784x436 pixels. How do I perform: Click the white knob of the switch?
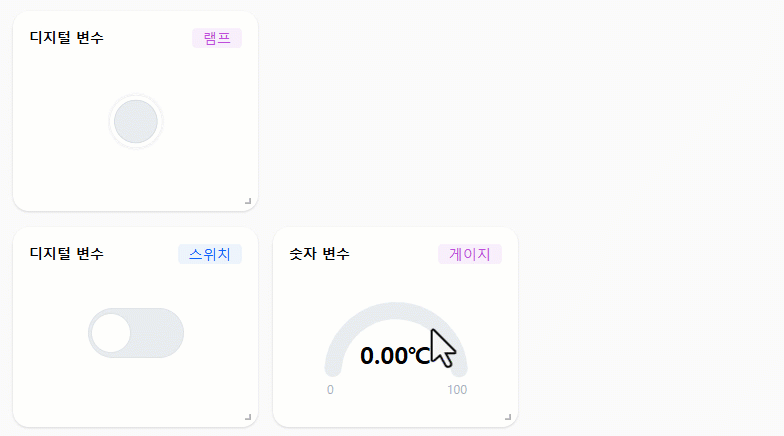coord(111,333)
